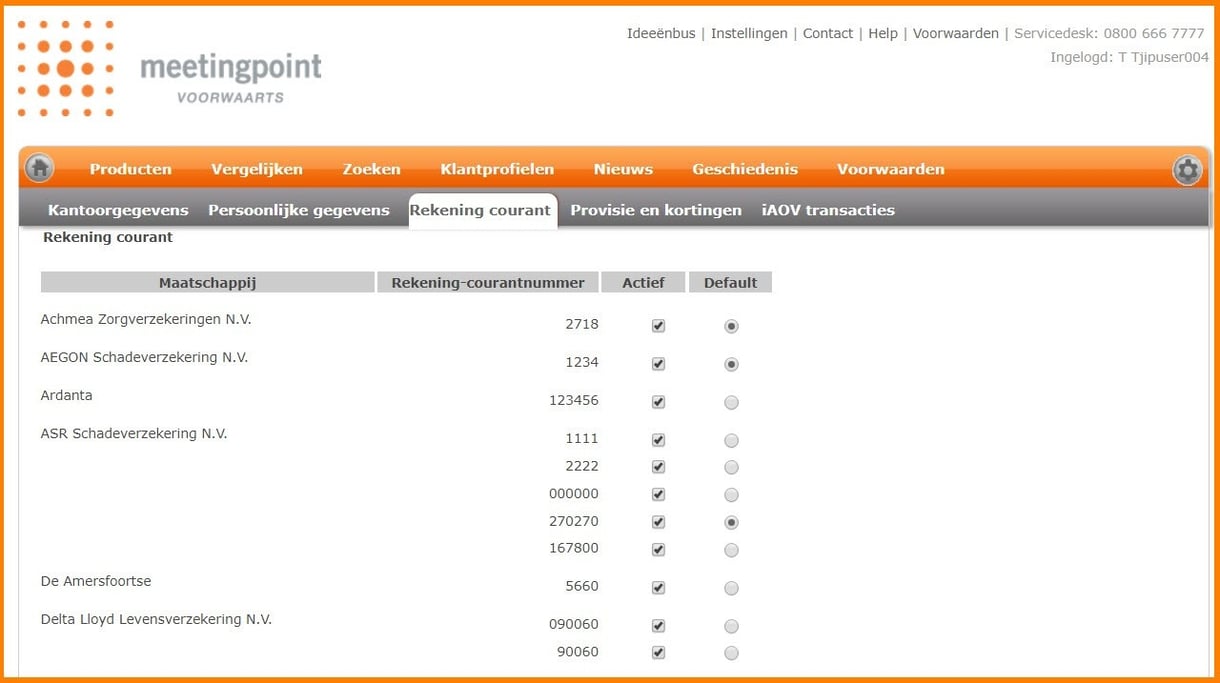Set ASR account 000000 as default
The width and height of the screenshot is (1220, 683).
point(731,495)
